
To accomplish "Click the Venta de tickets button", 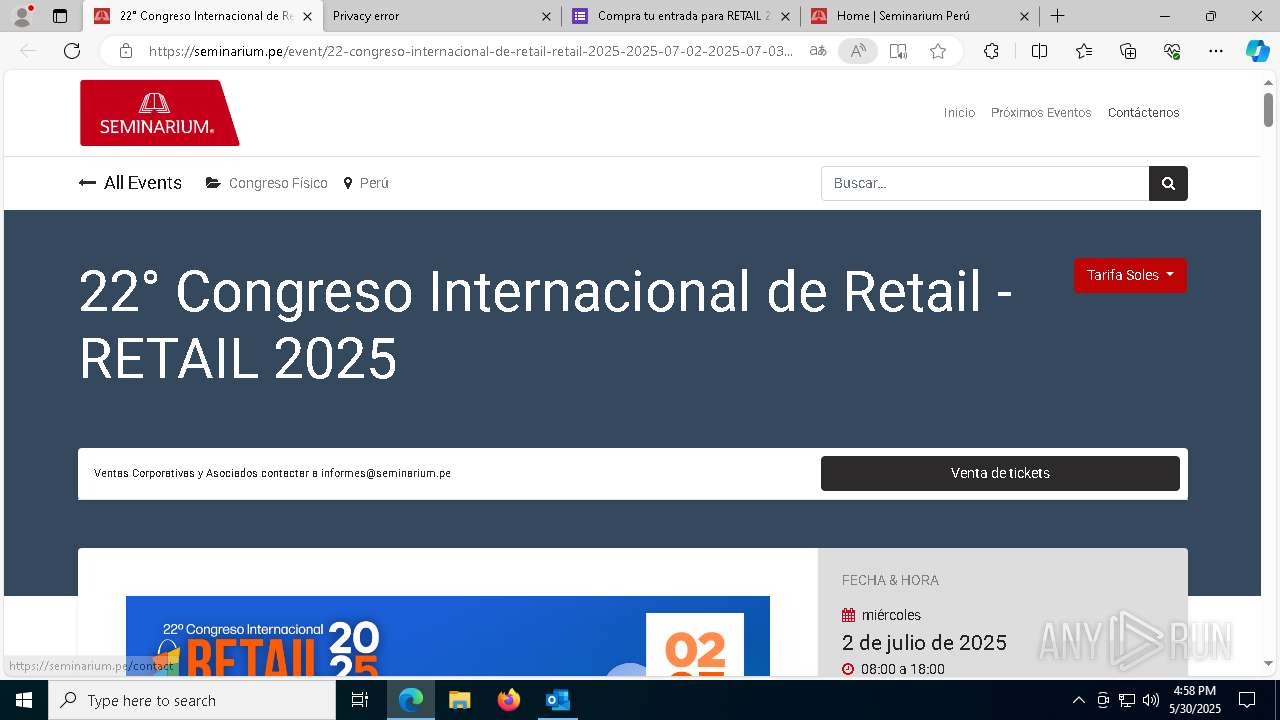I will [x=1000, y=473].
